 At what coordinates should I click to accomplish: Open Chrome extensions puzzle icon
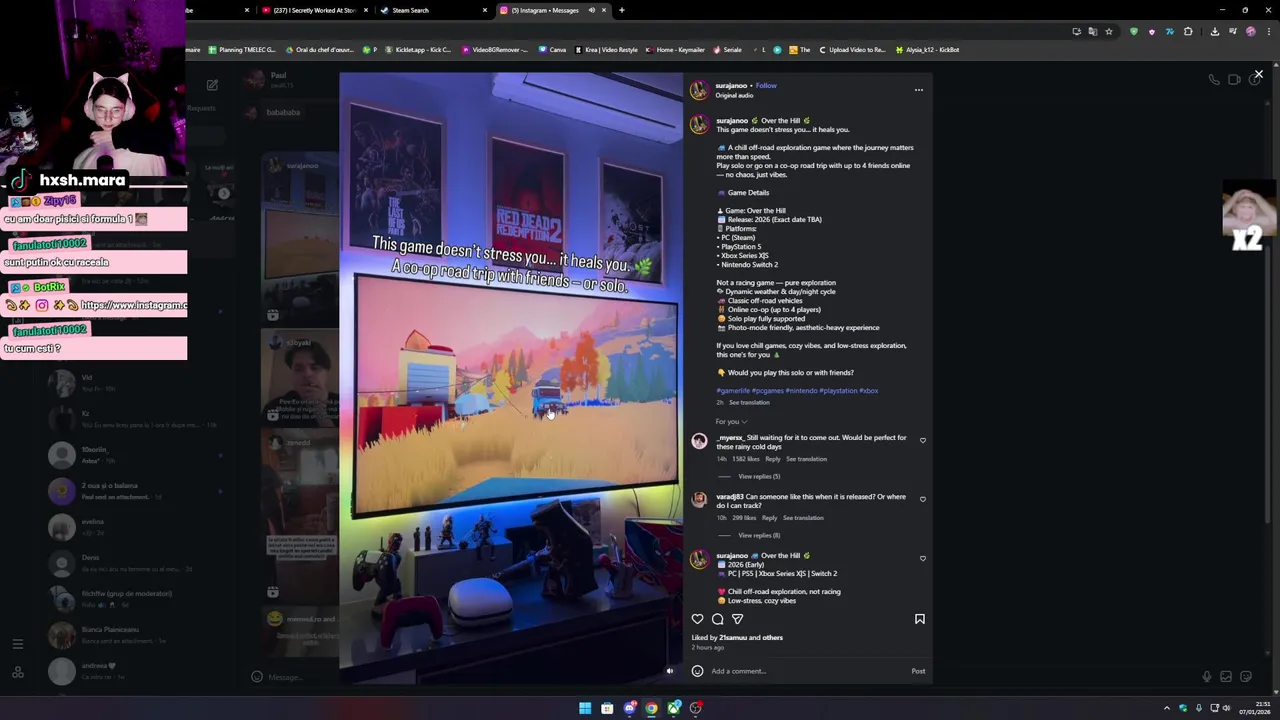(1188, 31)
